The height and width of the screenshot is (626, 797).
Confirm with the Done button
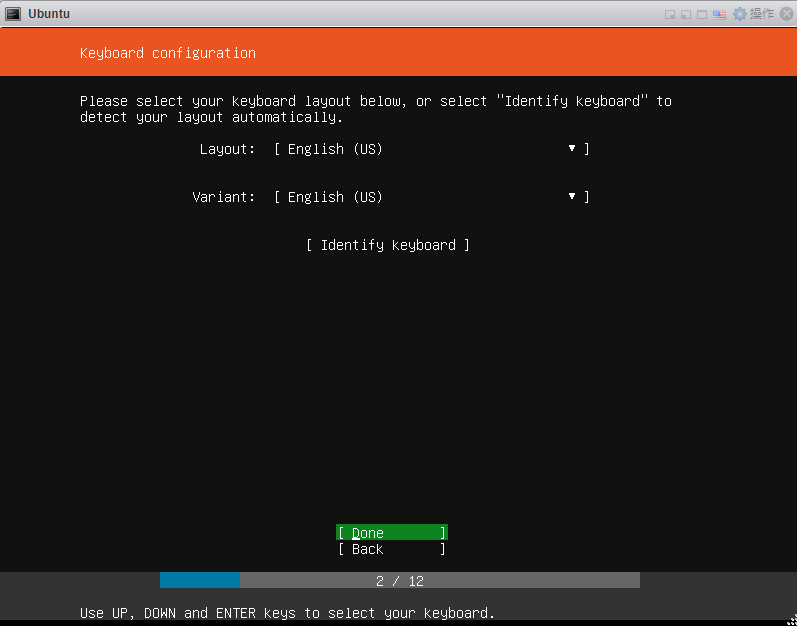tap(391, 533)
